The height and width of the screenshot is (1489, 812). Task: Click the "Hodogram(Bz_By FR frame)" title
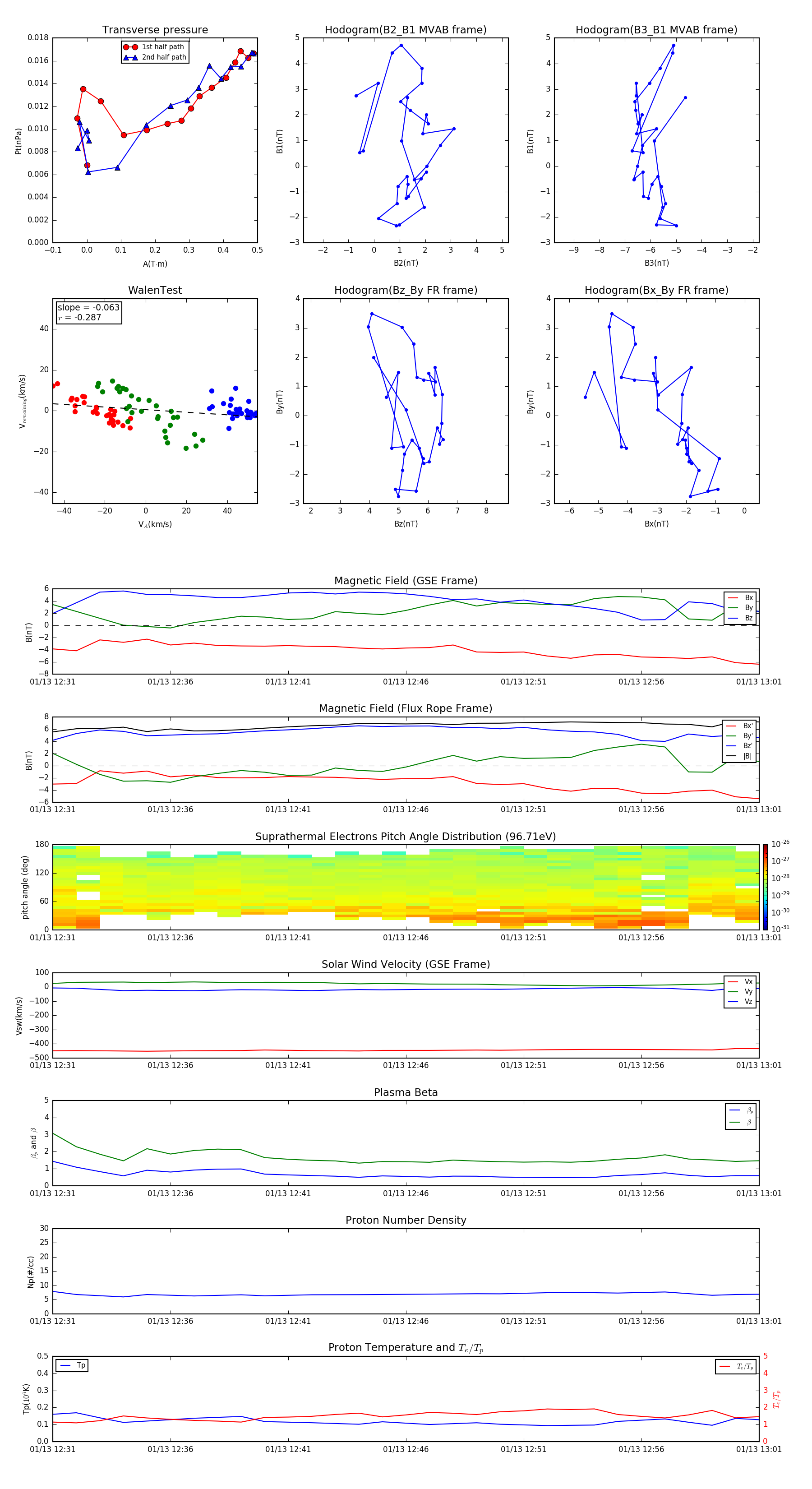click(x=406, y=290)
